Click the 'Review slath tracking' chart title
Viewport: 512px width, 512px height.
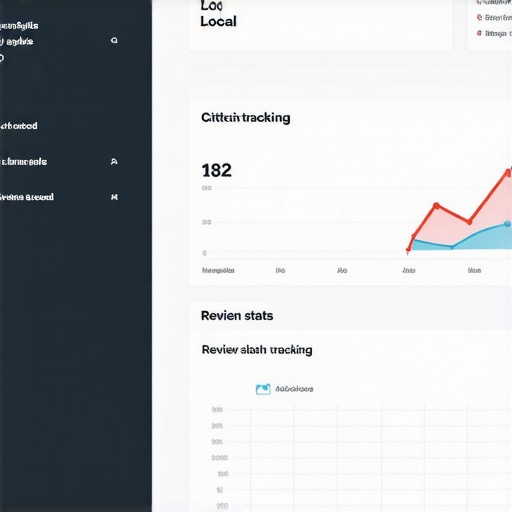257,350
